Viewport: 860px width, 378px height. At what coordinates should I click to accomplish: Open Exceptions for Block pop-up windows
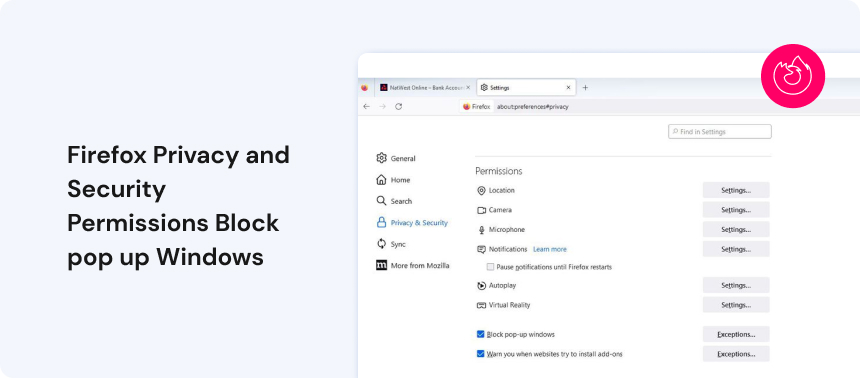tap(736, 334)
